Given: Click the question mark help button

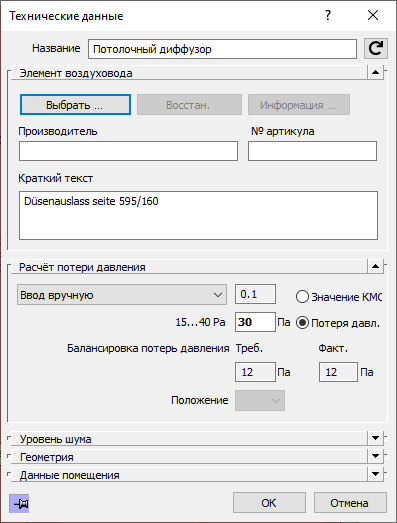Looking at the screenshot, I should 328,15.
